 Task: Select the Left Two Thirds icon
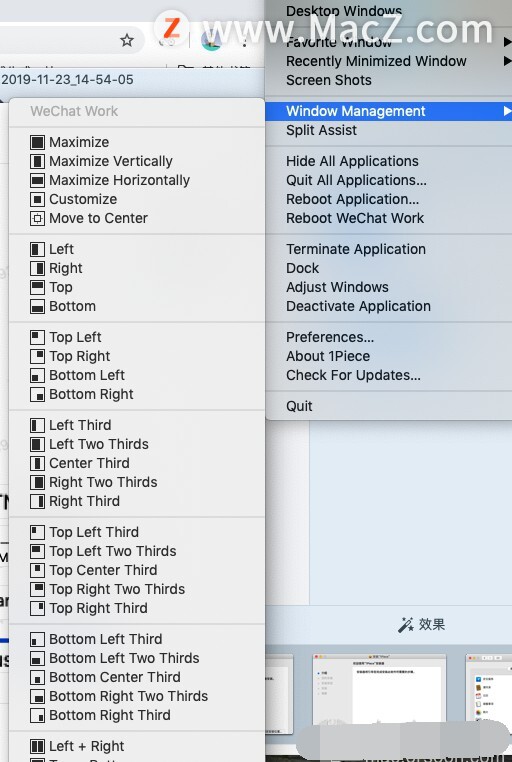tap(37, 444)
